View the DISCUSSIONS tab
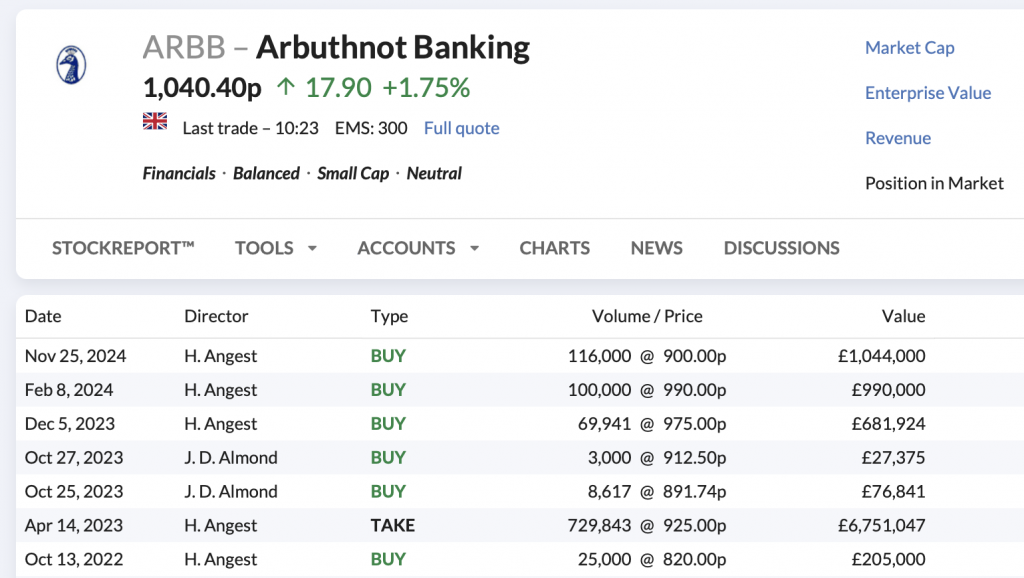Viewport: 1024px width, 578px height. click(x=781, y=248)
